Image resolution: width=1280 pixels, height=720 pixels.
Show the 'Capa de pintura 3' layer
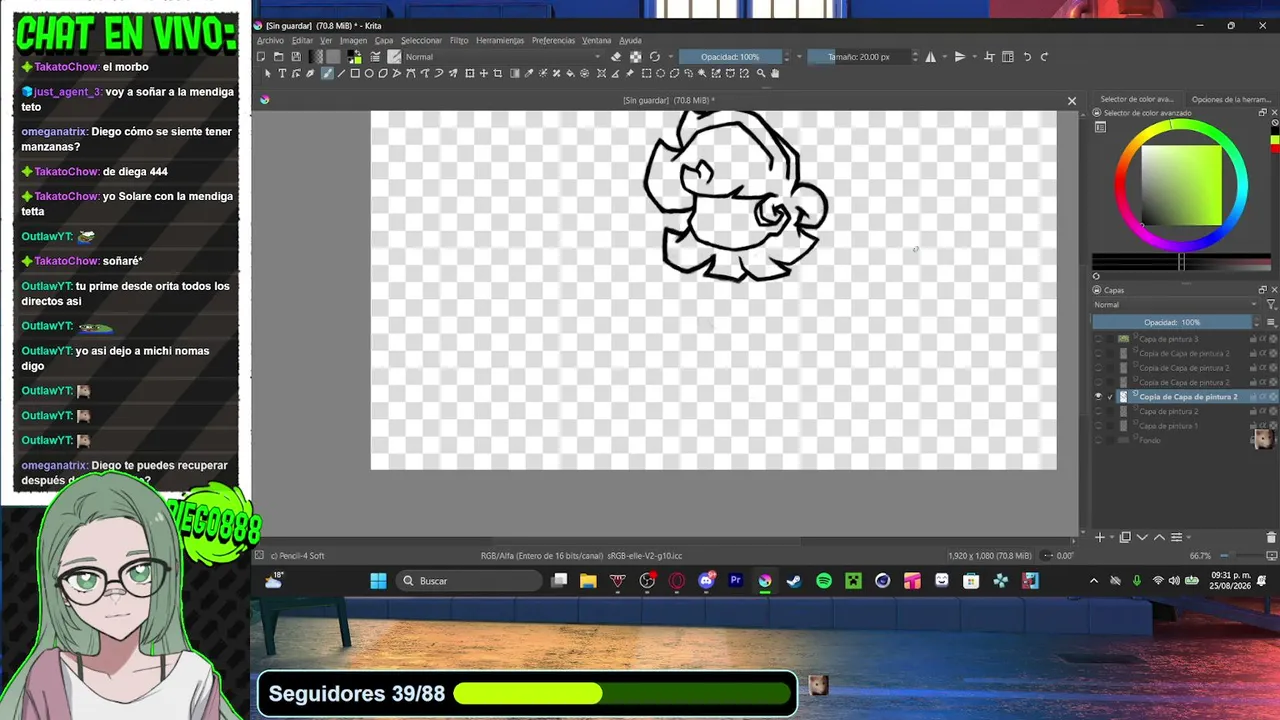coord(1098,339)
